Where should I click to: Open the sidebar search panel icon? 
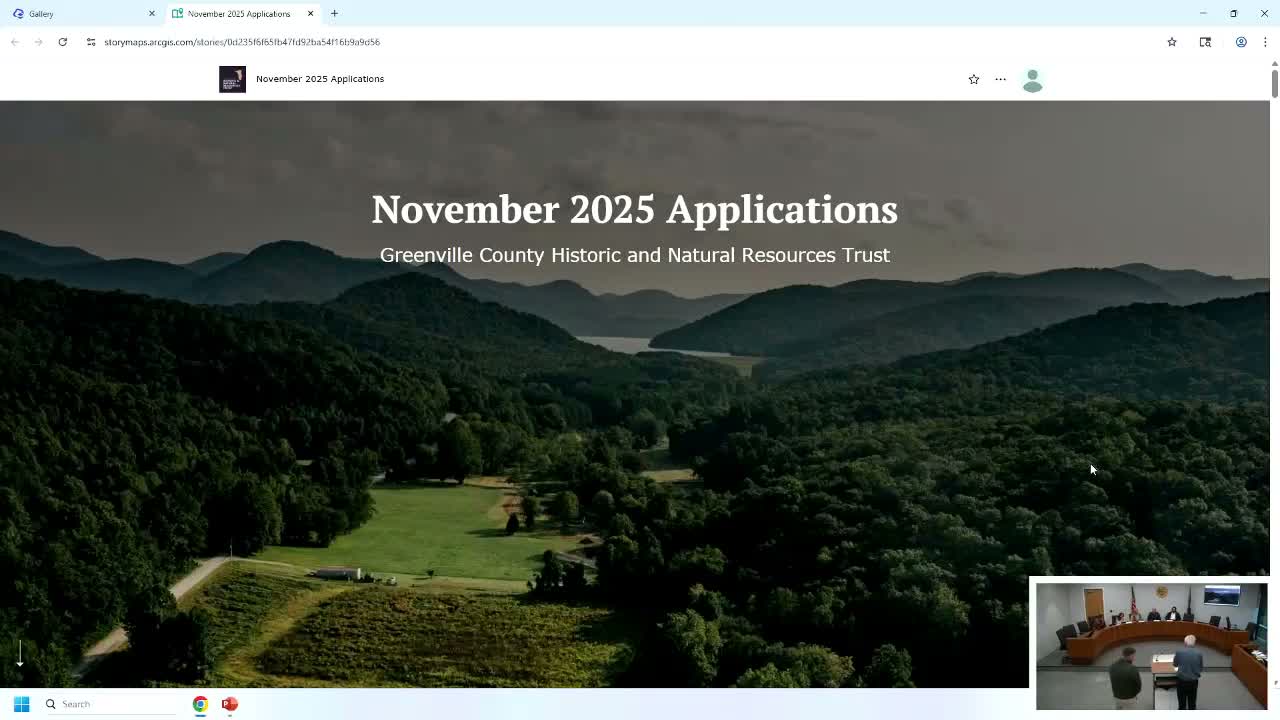[x=1205, y=42]
